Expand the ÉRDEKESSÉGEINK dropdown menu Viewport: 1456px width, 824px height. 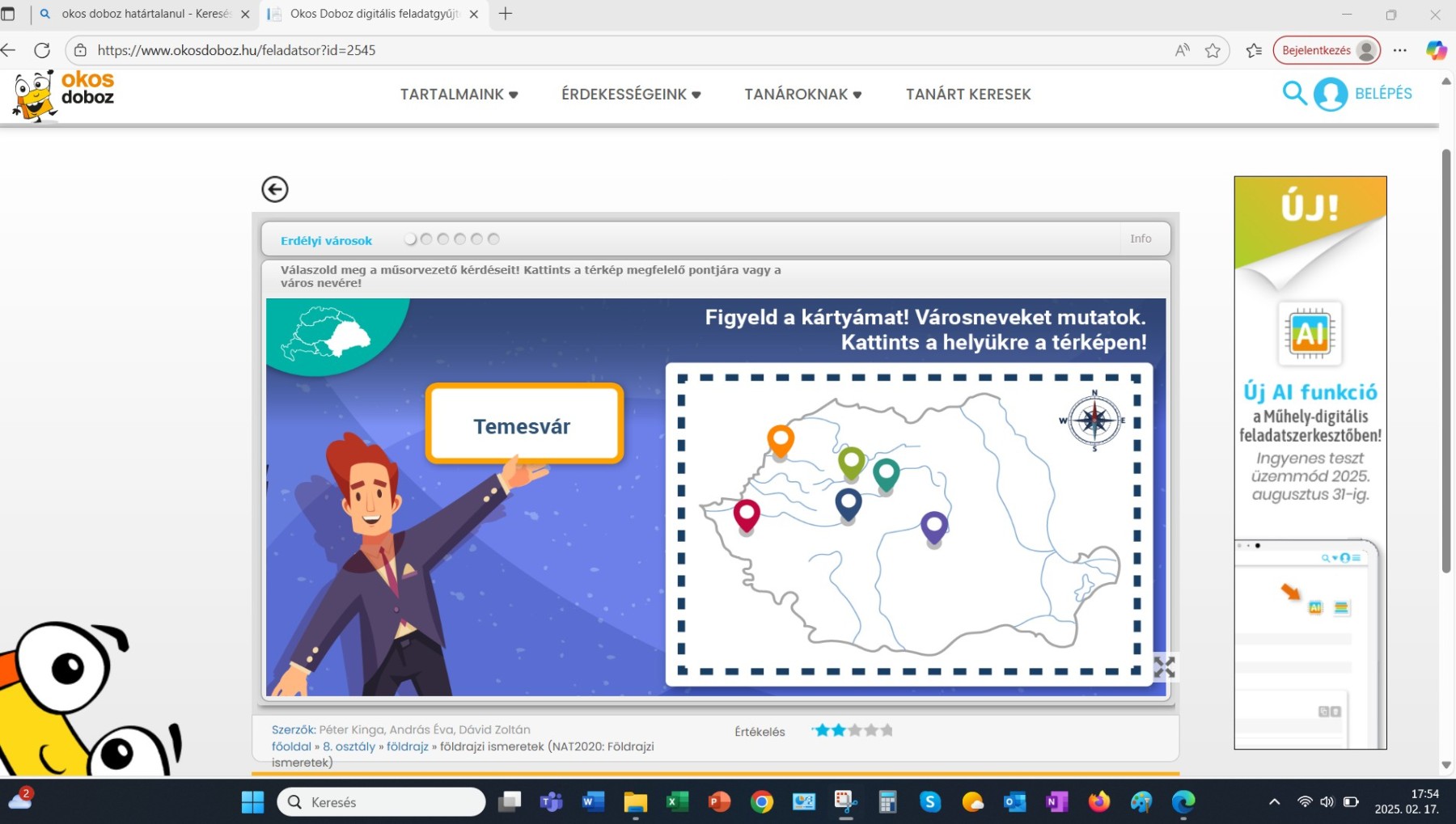[631, 95]
